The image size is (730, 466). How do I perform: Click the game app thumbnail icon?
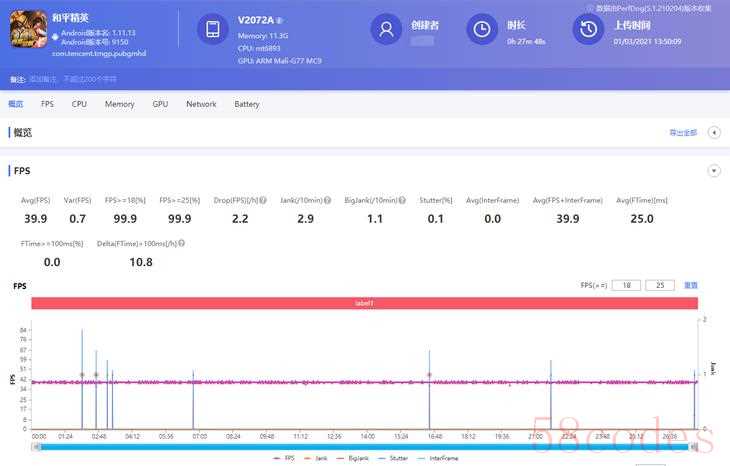[x=28, y=30]
